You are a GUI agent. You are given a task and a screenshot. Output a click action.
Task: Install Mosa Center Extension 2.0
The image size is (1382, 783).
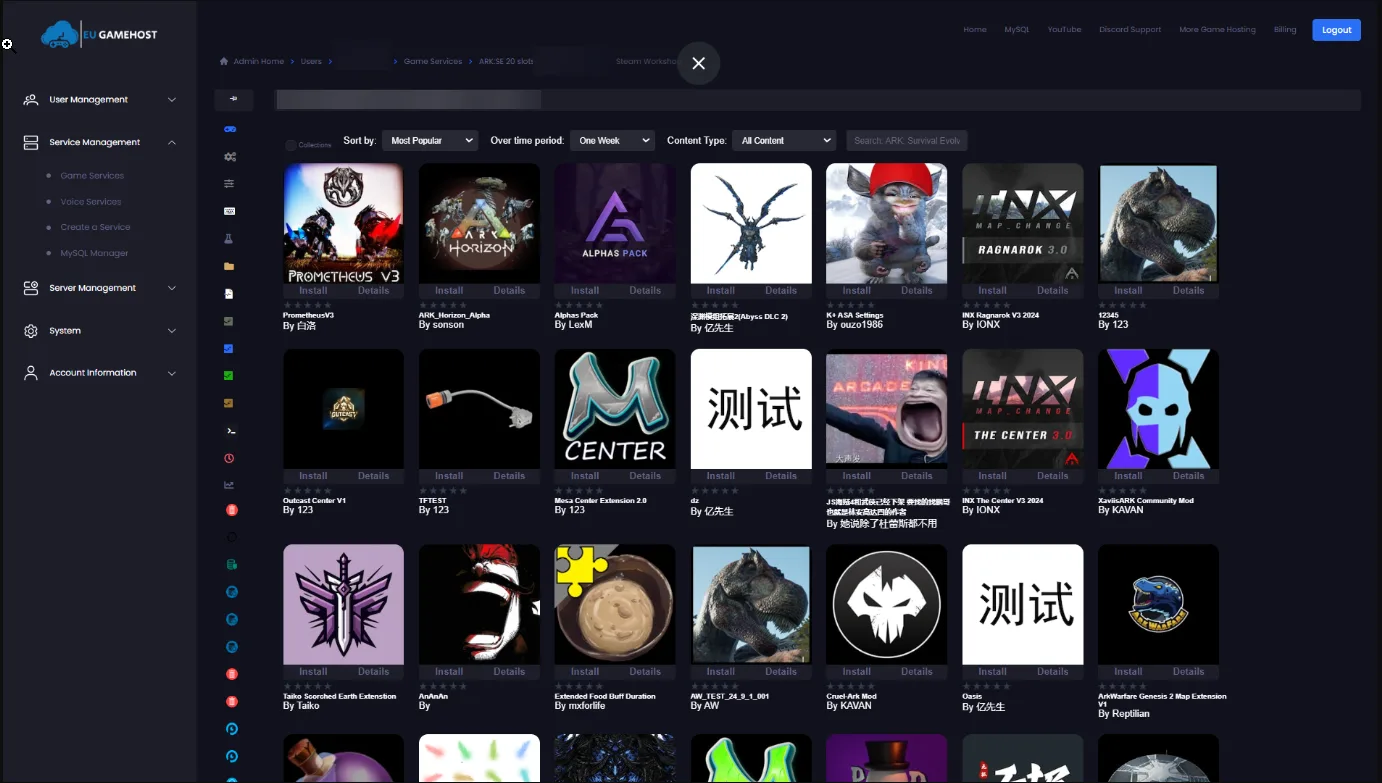click(585, 476)
